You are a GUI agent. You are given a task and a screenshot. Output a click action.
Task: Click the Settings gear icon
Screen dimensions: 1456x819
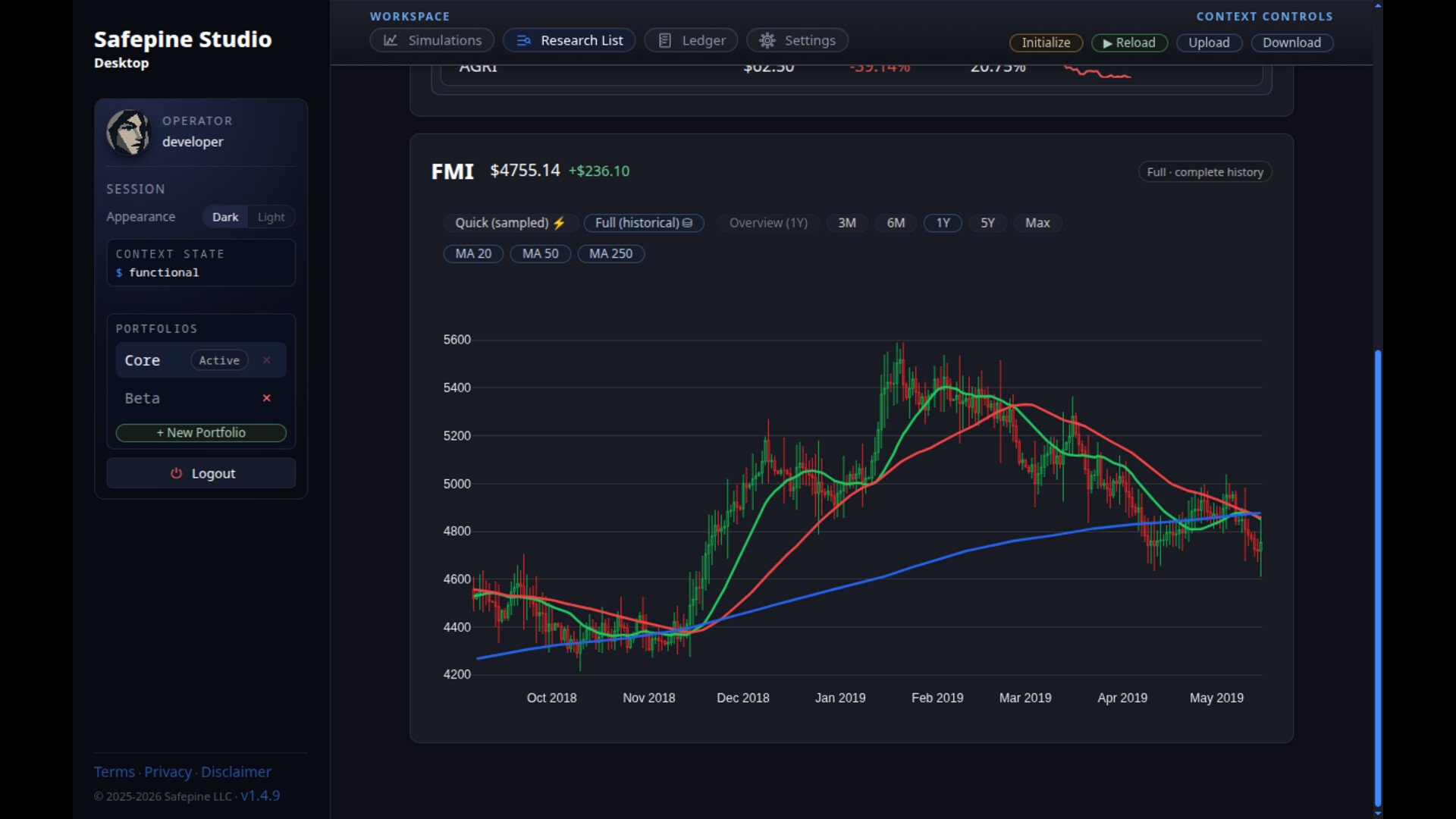pos(767,41)
